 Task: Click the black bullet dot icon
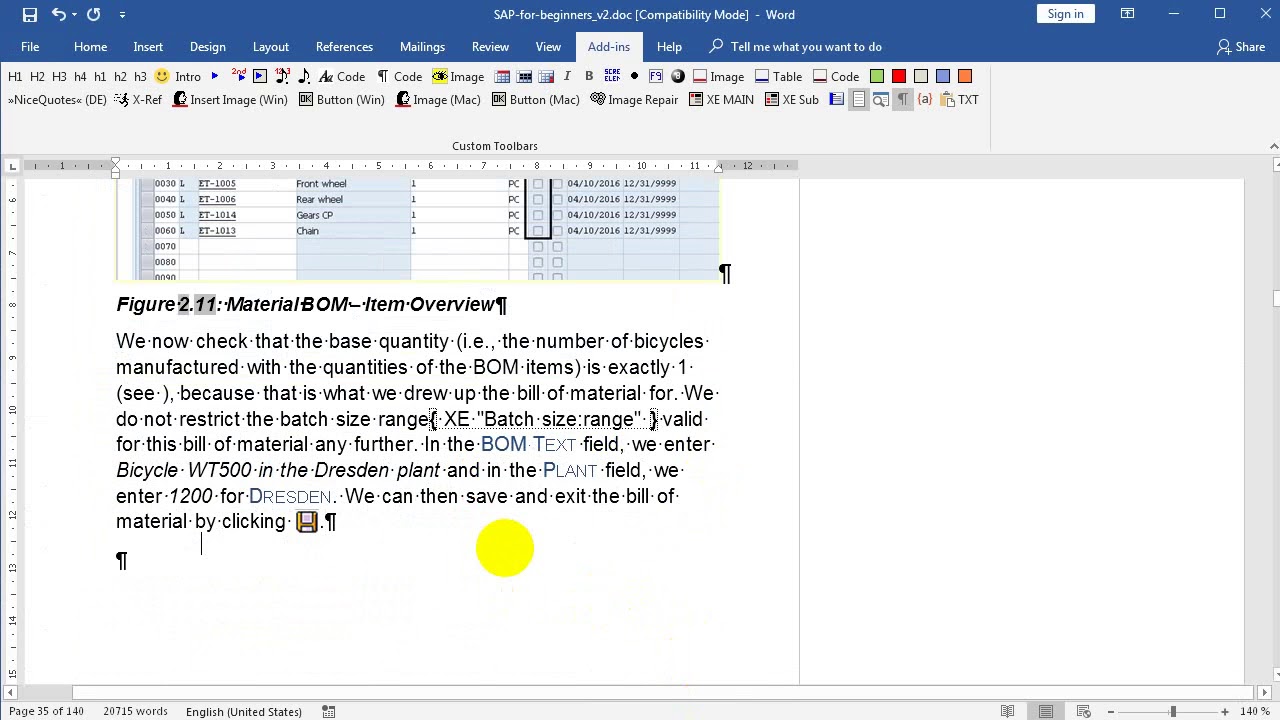(634, 76)
